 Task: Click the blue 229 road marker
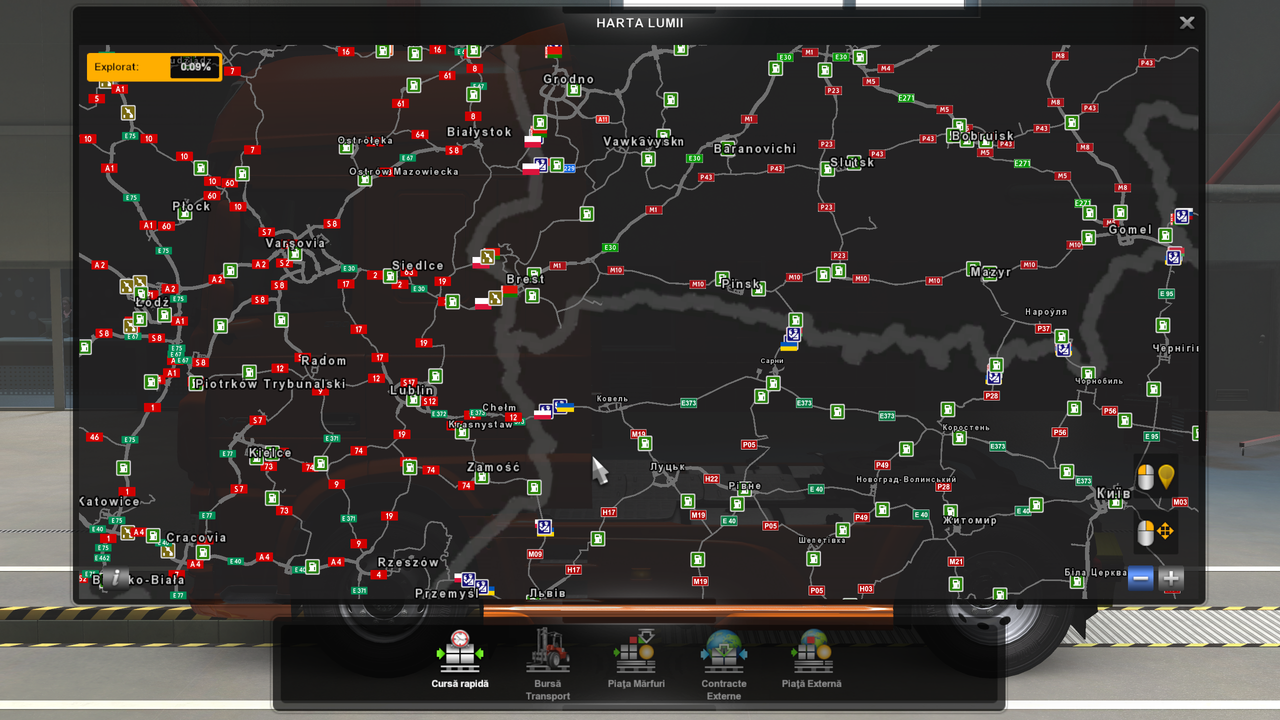[569, 168]
